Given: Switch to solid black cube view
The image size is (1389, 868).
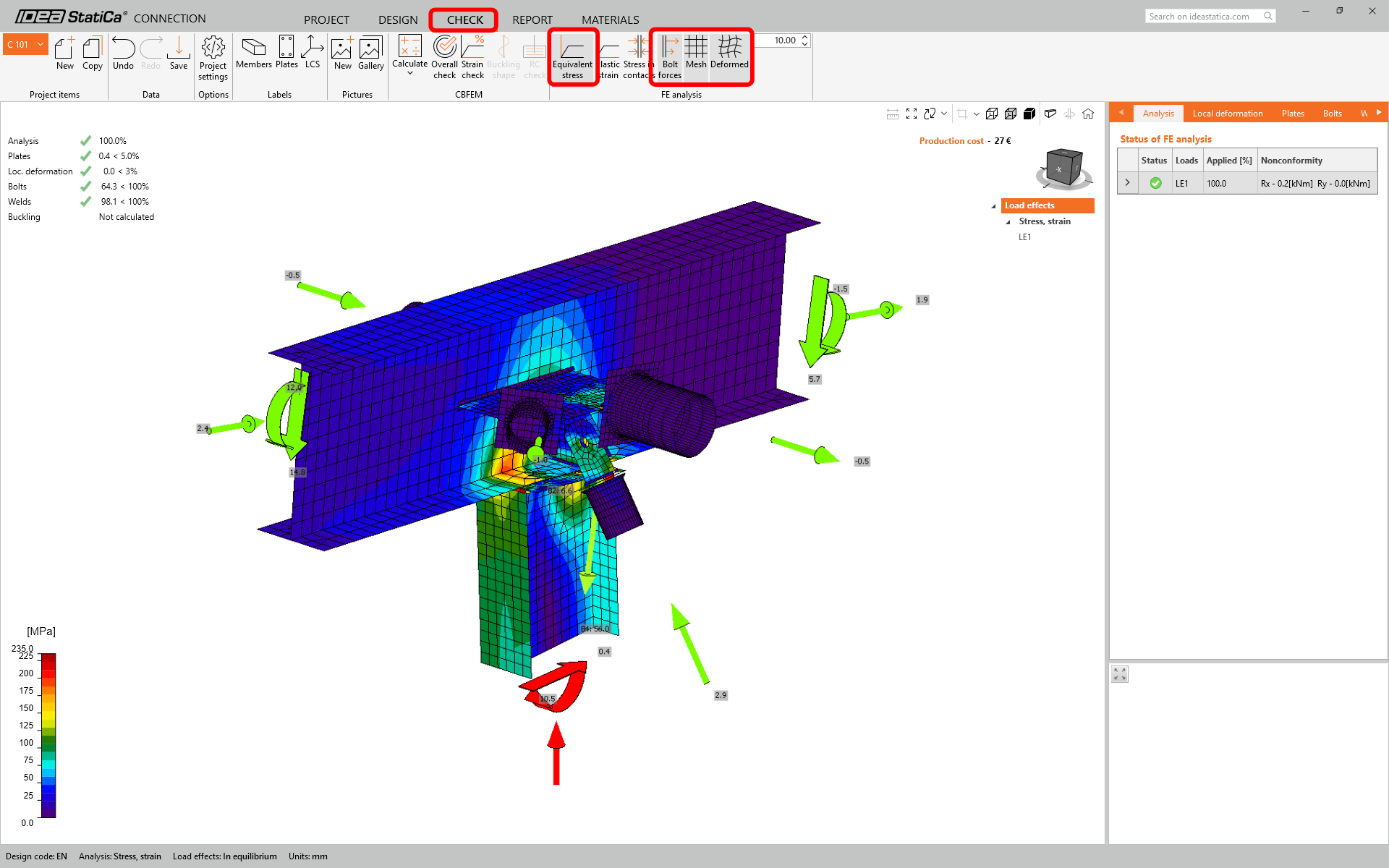Looking at the screenshot, I should click(1029, 114).
